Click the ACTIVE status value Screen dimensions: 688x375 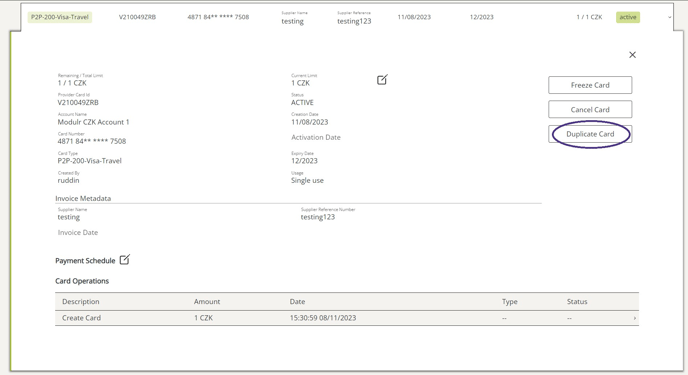coord(302,103)
